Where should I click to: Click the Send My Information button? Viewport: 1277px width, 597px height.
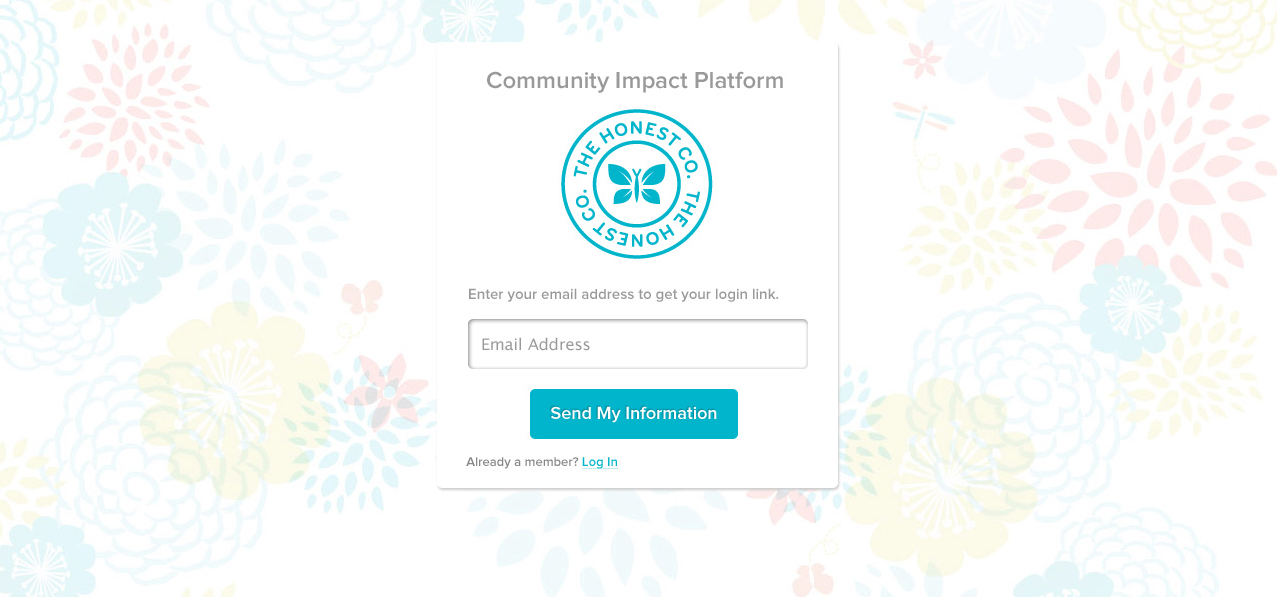coord(634,414)
